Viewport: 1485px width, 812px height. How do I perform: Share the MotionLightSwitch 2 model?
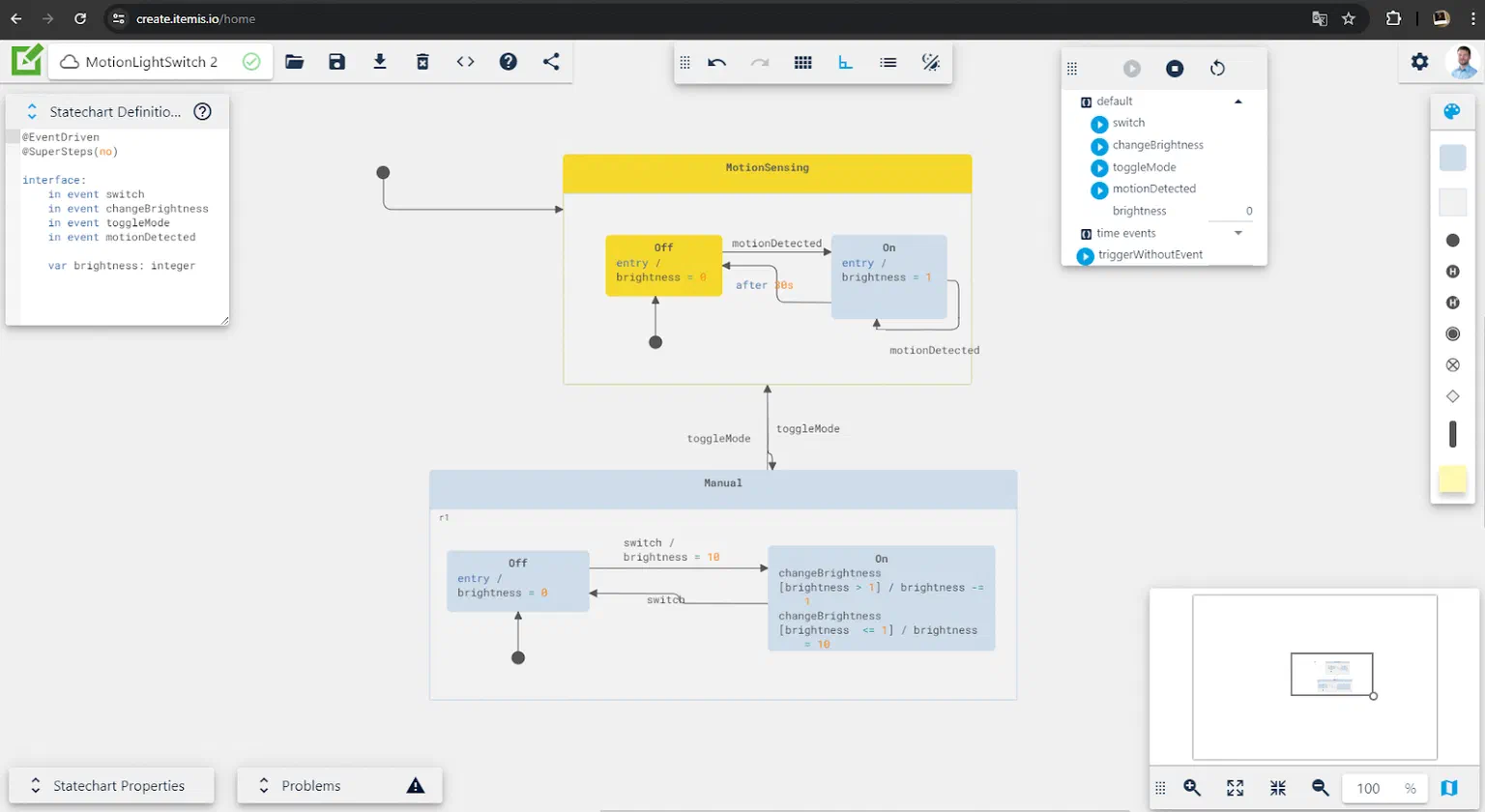551,62
